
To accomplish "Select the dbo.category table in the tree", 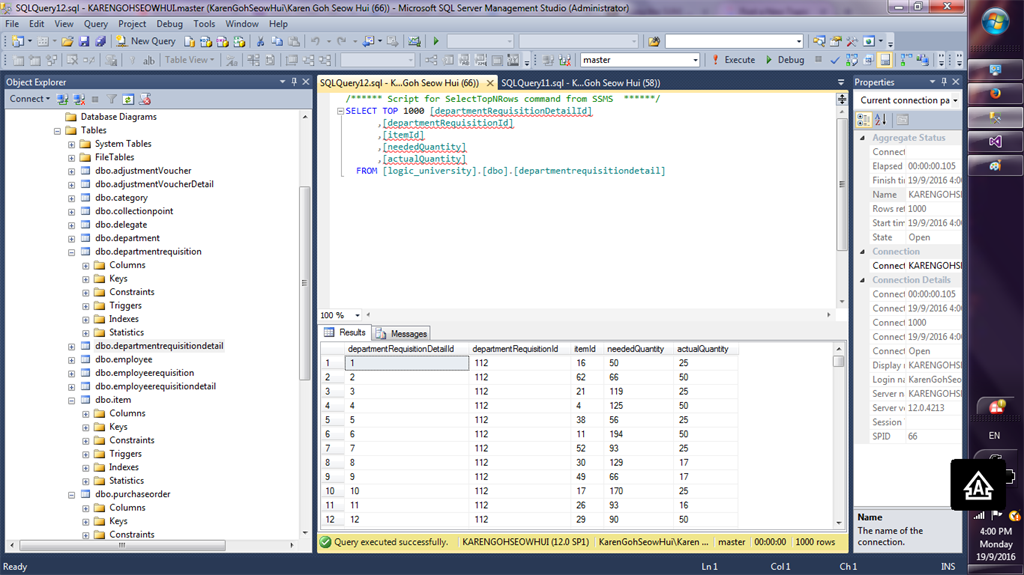I will coord(121,198).
